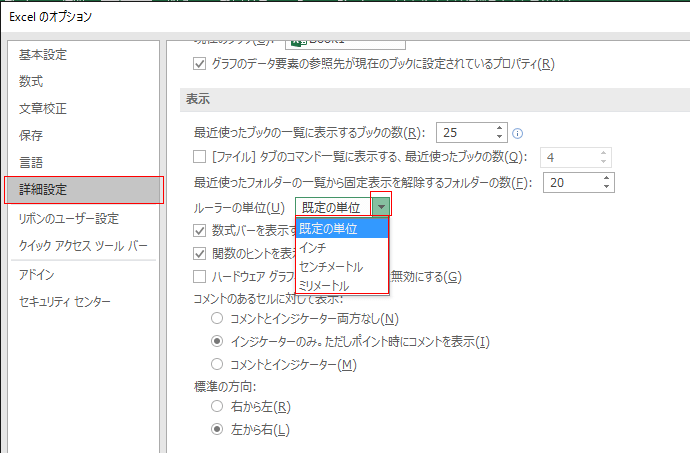Increase the unpinned folders count of 20
Image resolution: width=690 pixels, height=453 pixels.
click(606, 178)
